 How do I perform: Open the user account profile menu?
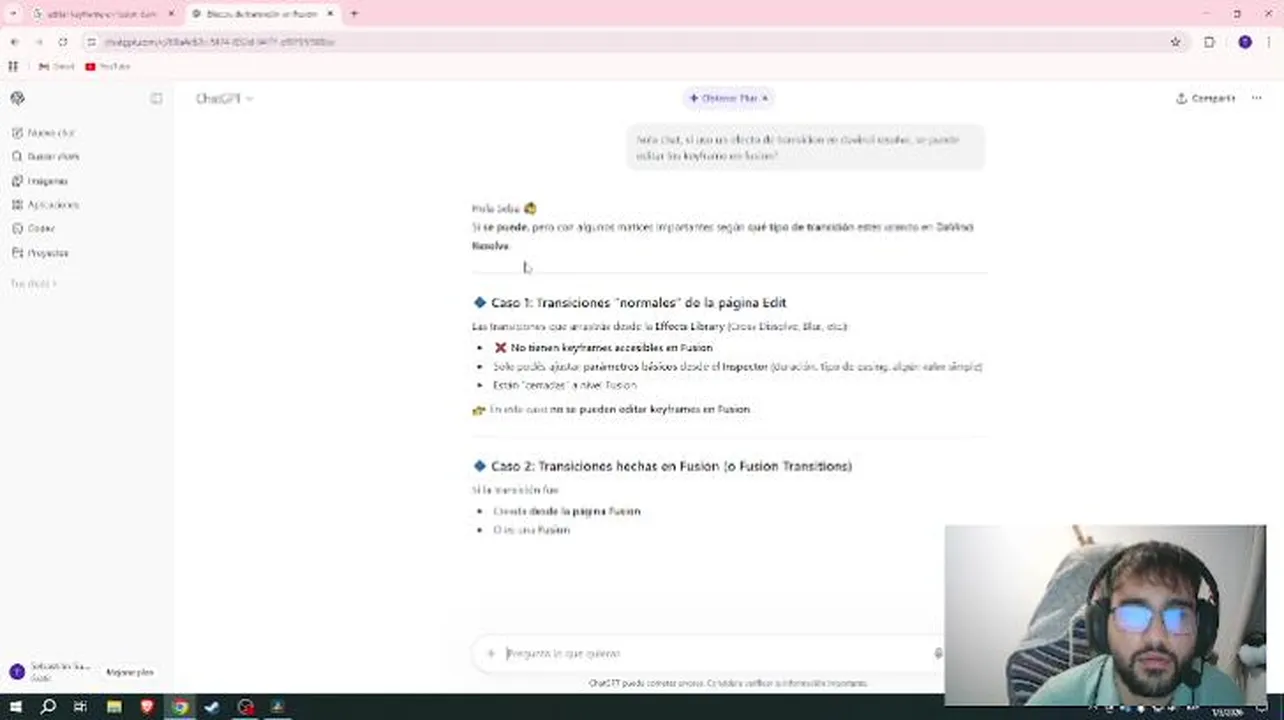[x=50, y=672]
